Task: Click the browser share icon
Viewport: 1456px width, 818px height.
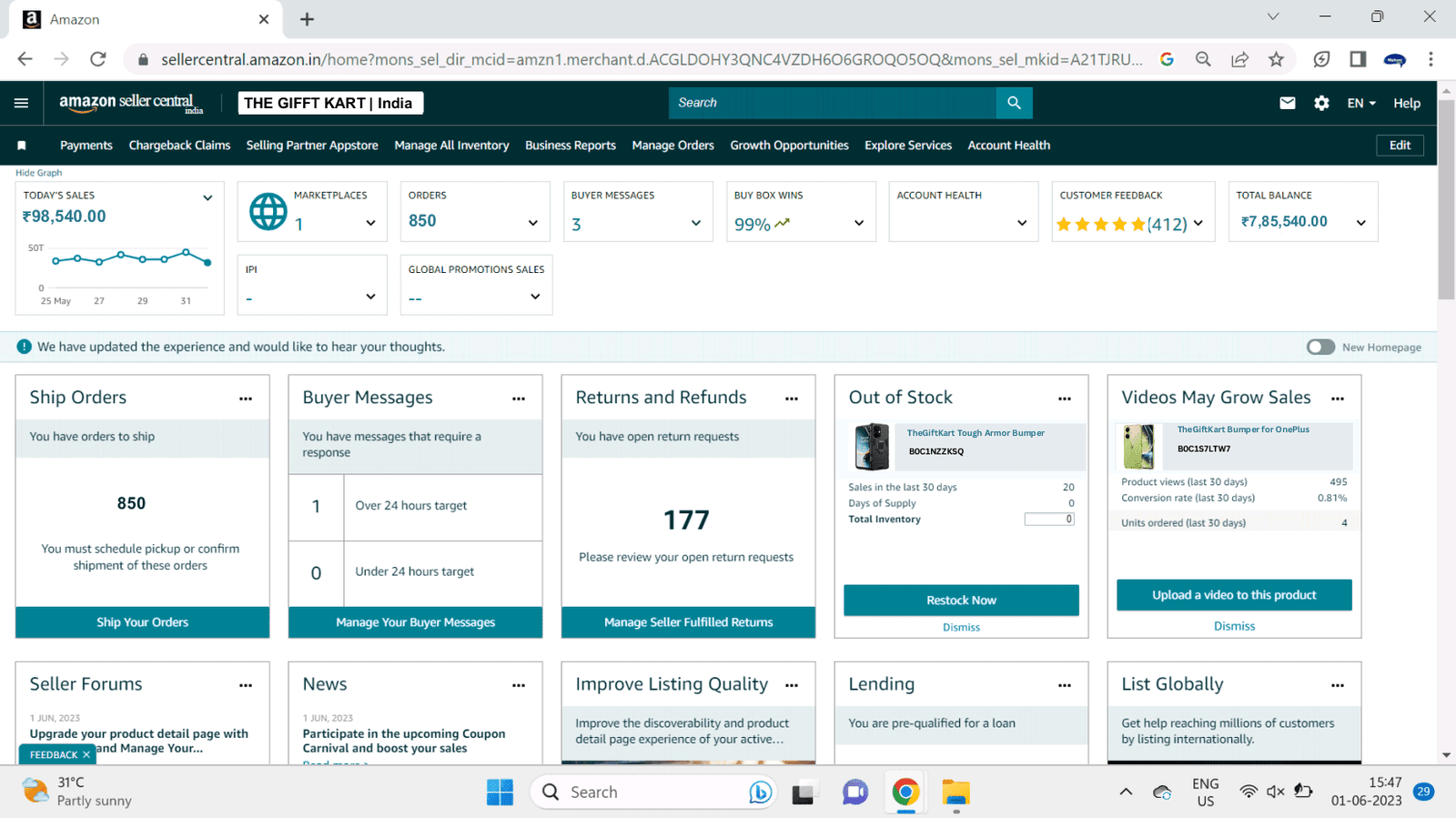Action: pyautogui.click(x=1239, y=59)
